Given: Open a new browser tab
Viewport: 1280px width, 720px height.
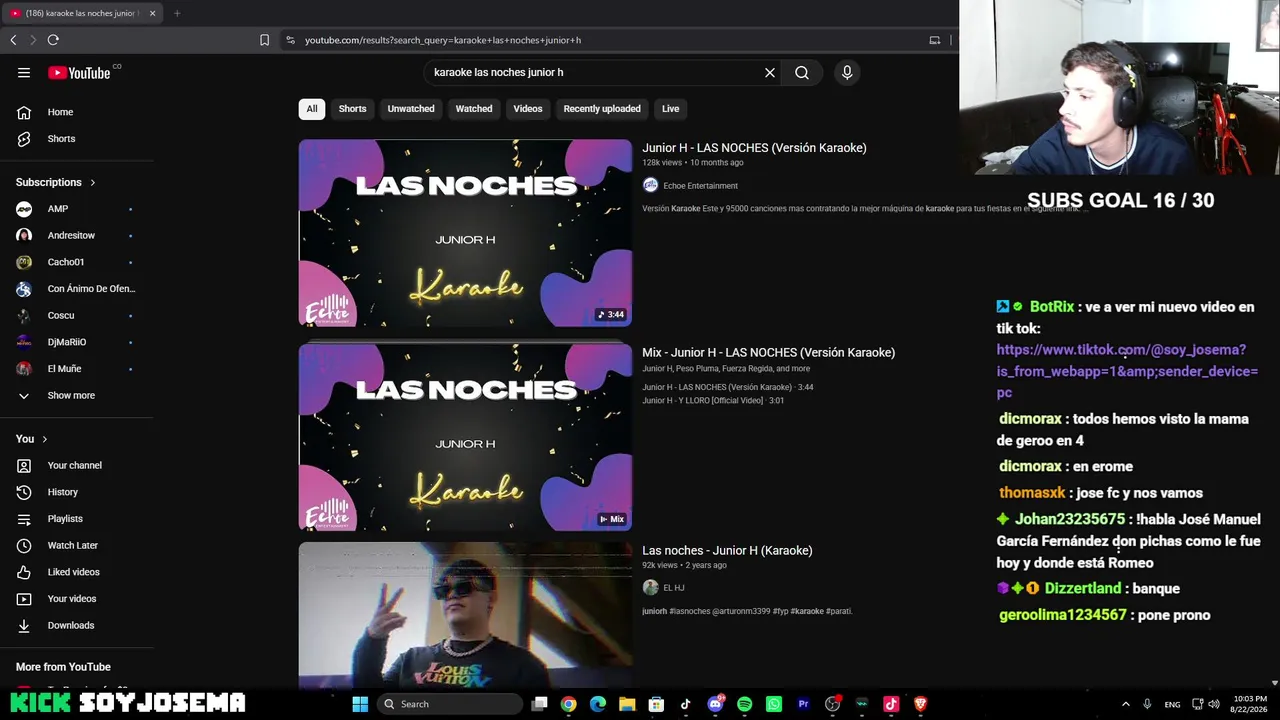Looking at the screenshot, I should pos(177,13).
